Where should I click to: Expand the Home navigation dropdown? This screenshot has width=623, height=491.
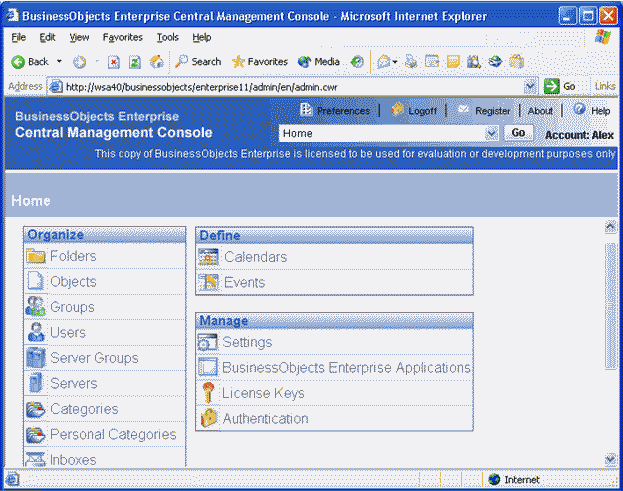(x=492, y=133)
